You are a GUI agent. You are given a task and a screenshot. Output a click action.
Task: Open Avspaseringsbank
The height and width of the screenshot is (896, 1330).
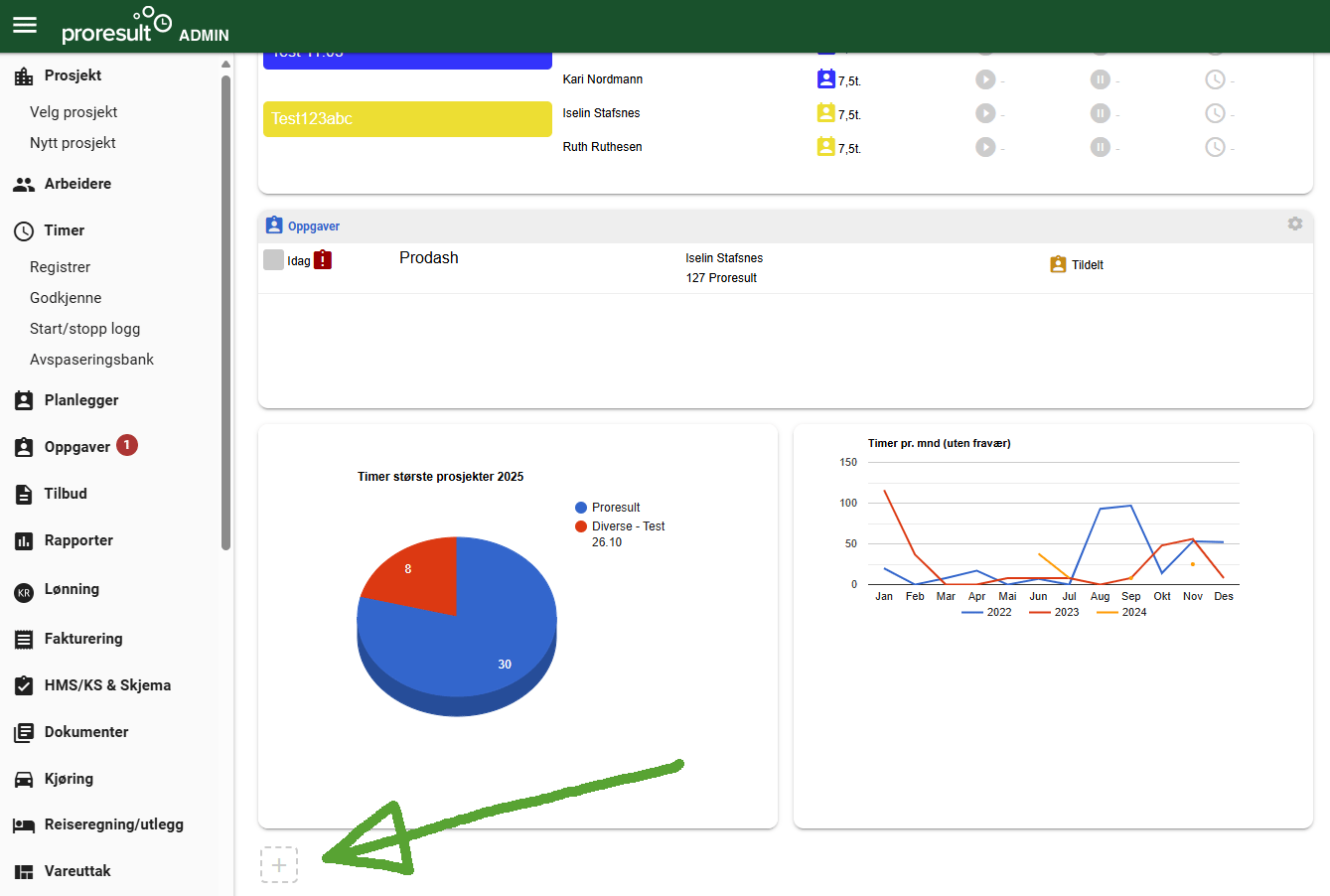coord(91,360)
